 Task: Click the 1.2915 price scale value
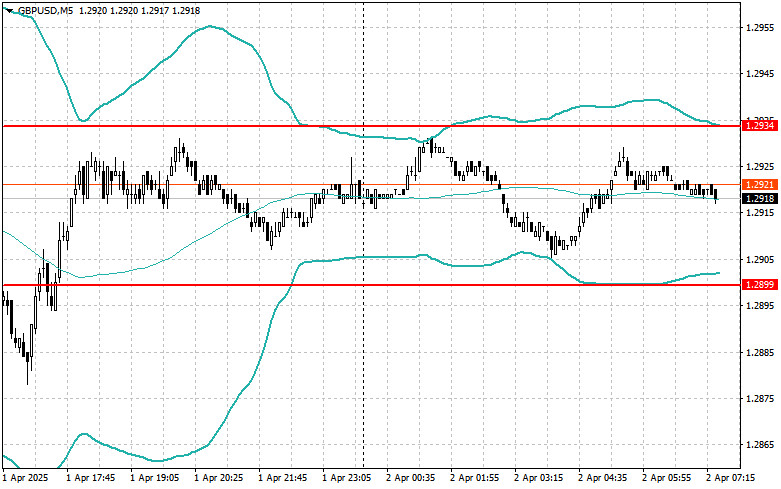[761, 213]
